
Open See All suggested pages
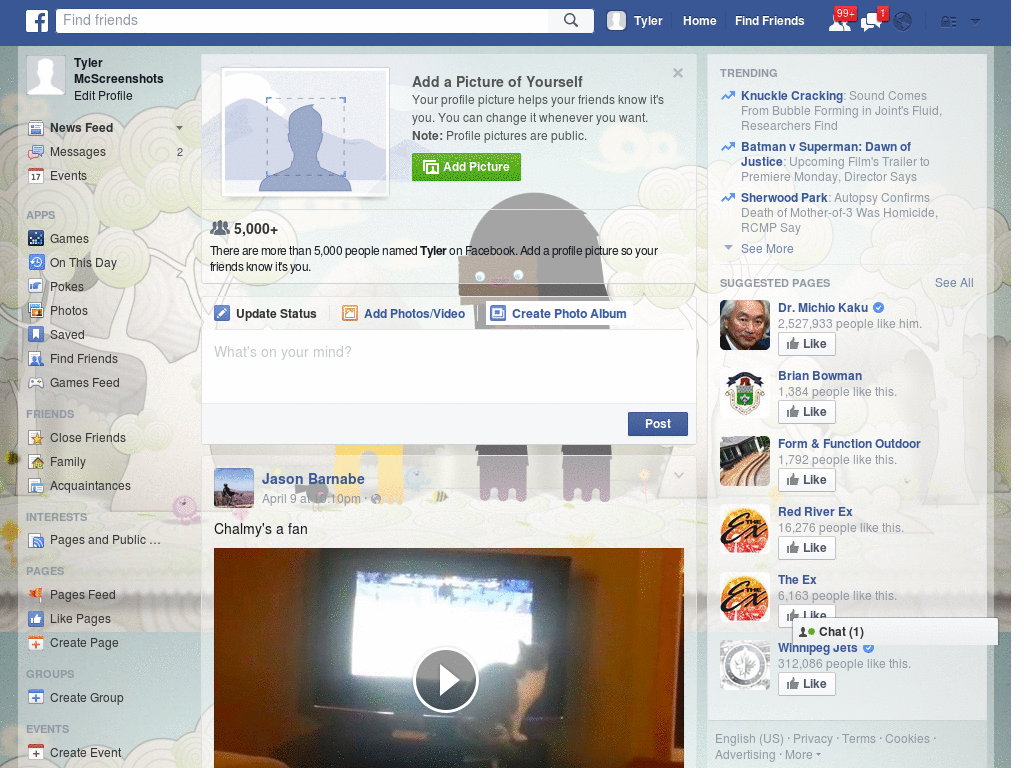pos(953,283)
